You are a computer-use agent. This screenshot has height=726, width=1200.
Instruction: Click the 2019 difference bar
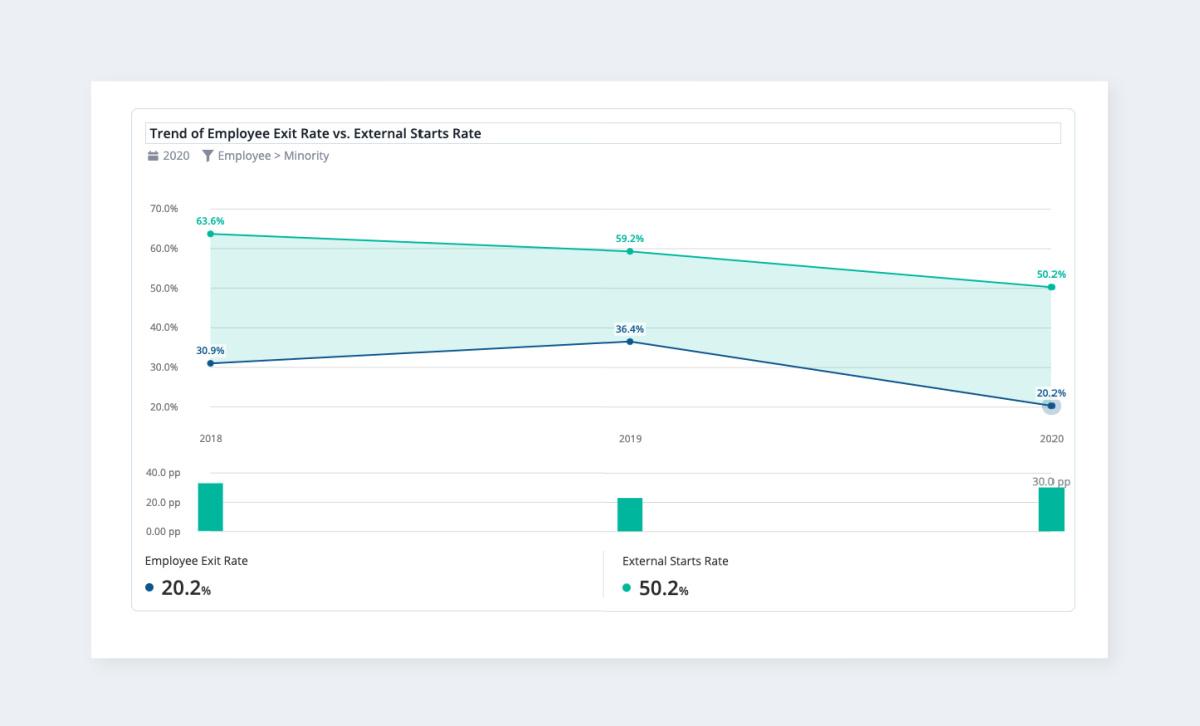pos(630,514)
